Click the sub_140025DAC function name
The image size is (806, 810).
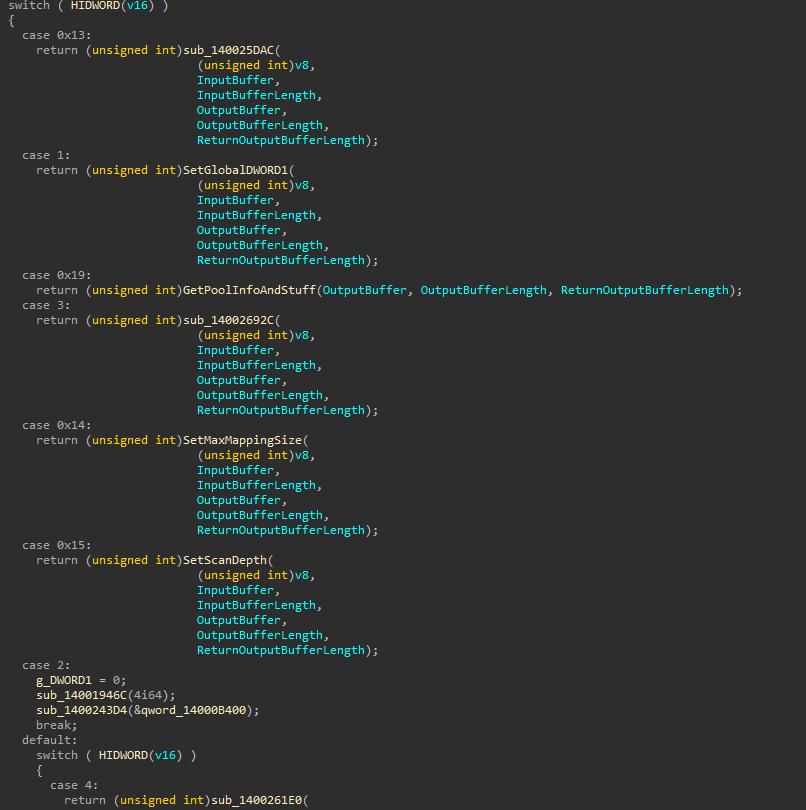click(228, 50)
